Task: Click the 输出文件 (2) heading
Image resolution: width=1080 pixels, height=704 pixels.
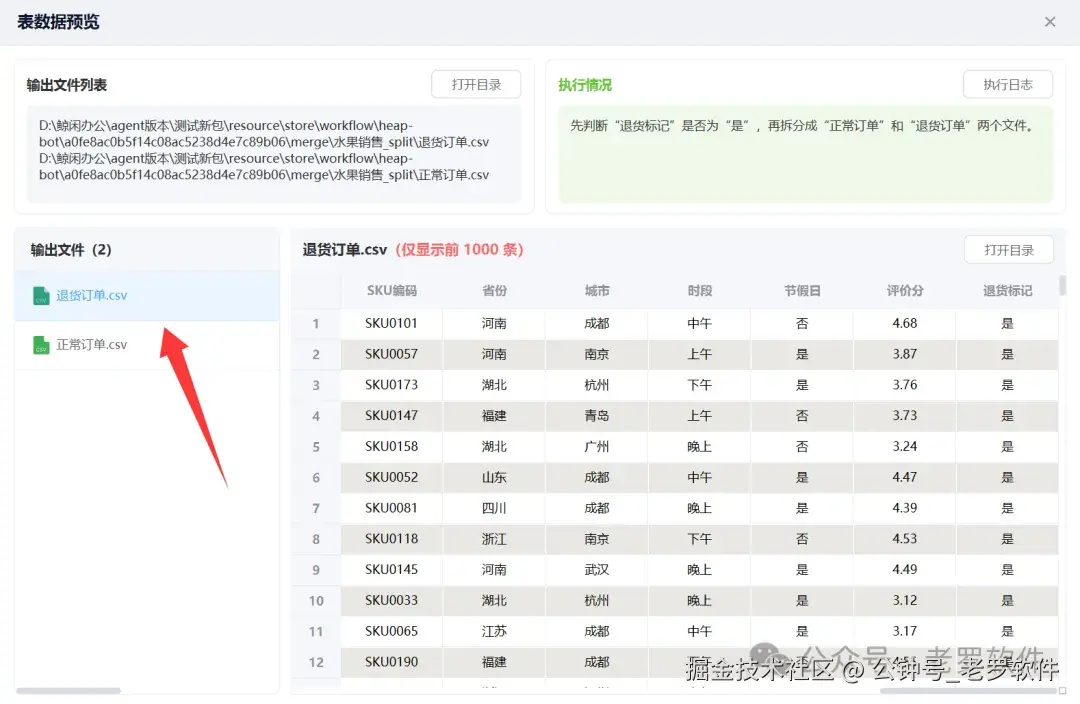Action: tap(71, 249)
